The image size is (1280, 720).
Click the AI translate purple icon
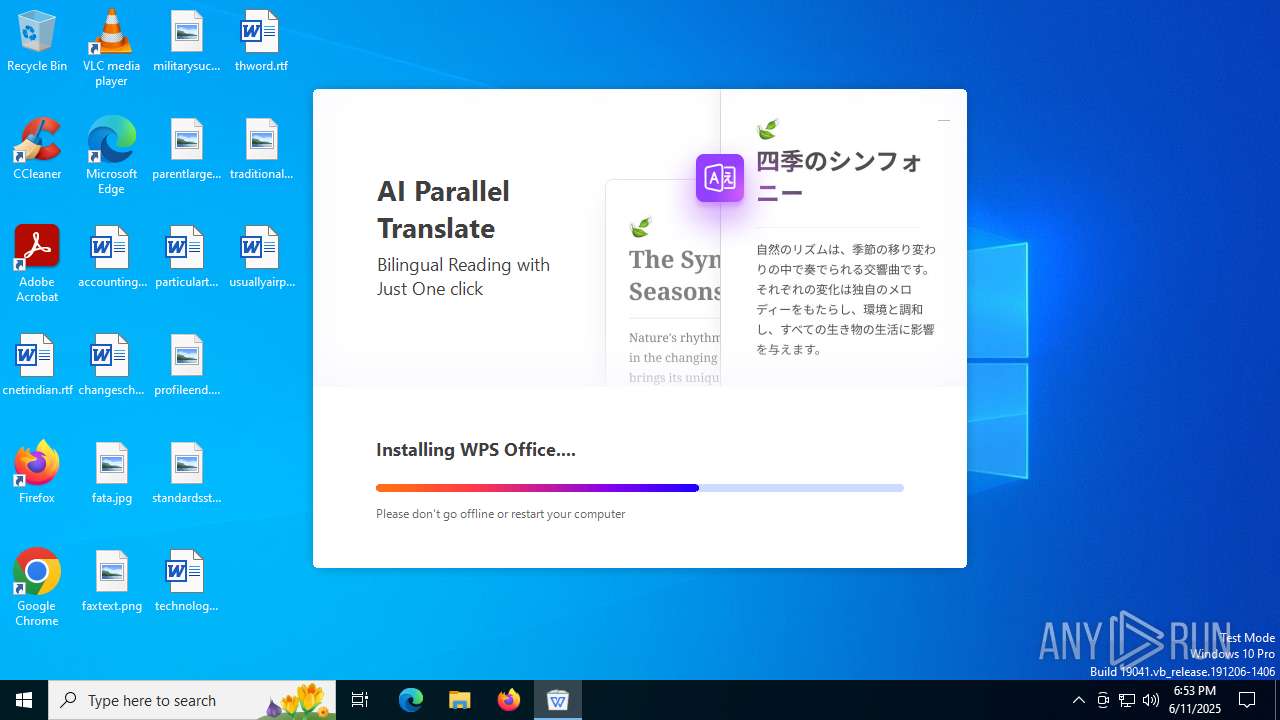[720, 178]
